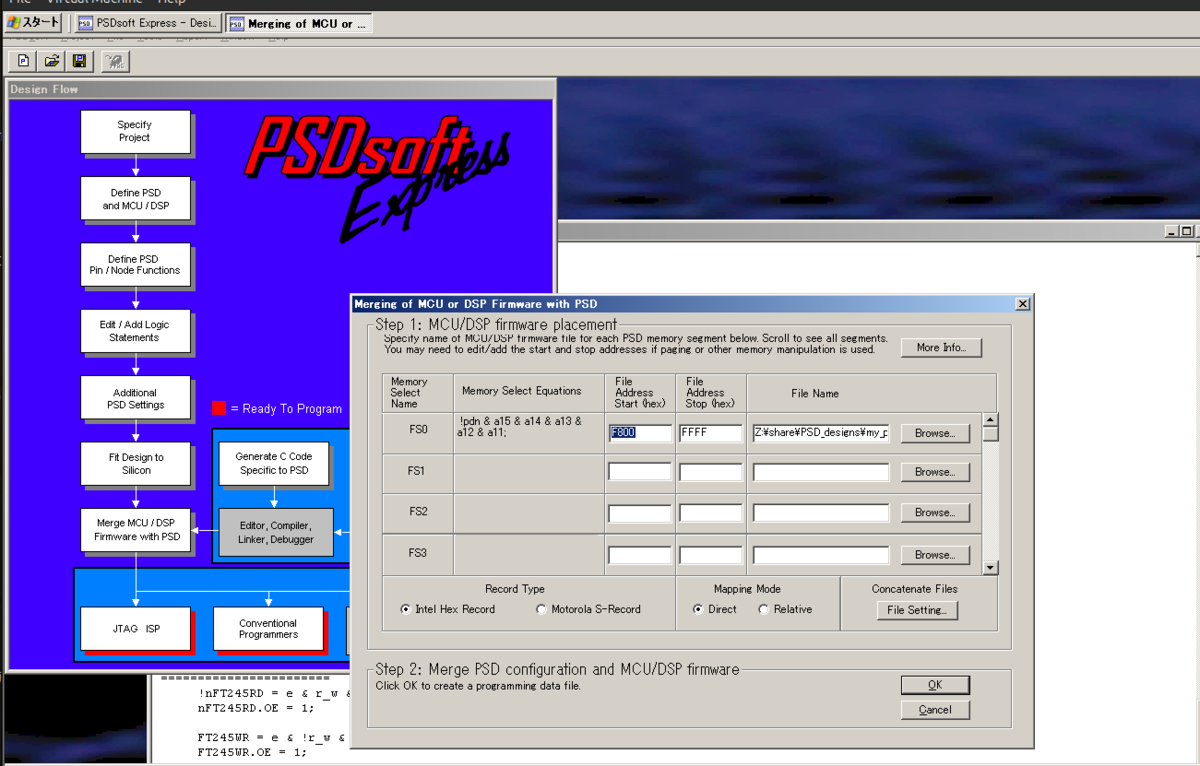This screenshot has height=766, width=1200.
Task: Click the JTAG ISP box
Action: click(x=135, y=629)
